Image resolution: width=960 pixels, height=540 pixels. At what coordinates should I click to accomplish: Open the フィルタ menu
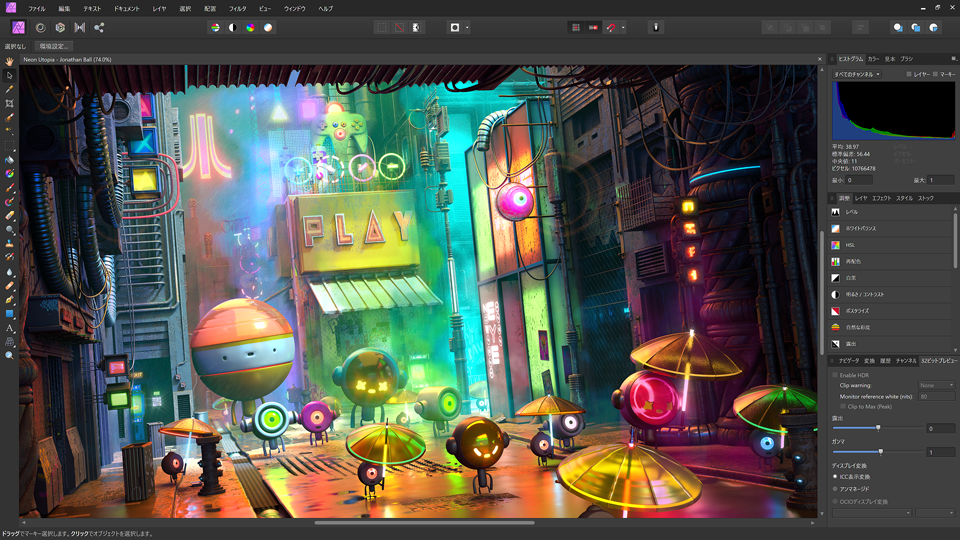(237, 9)
